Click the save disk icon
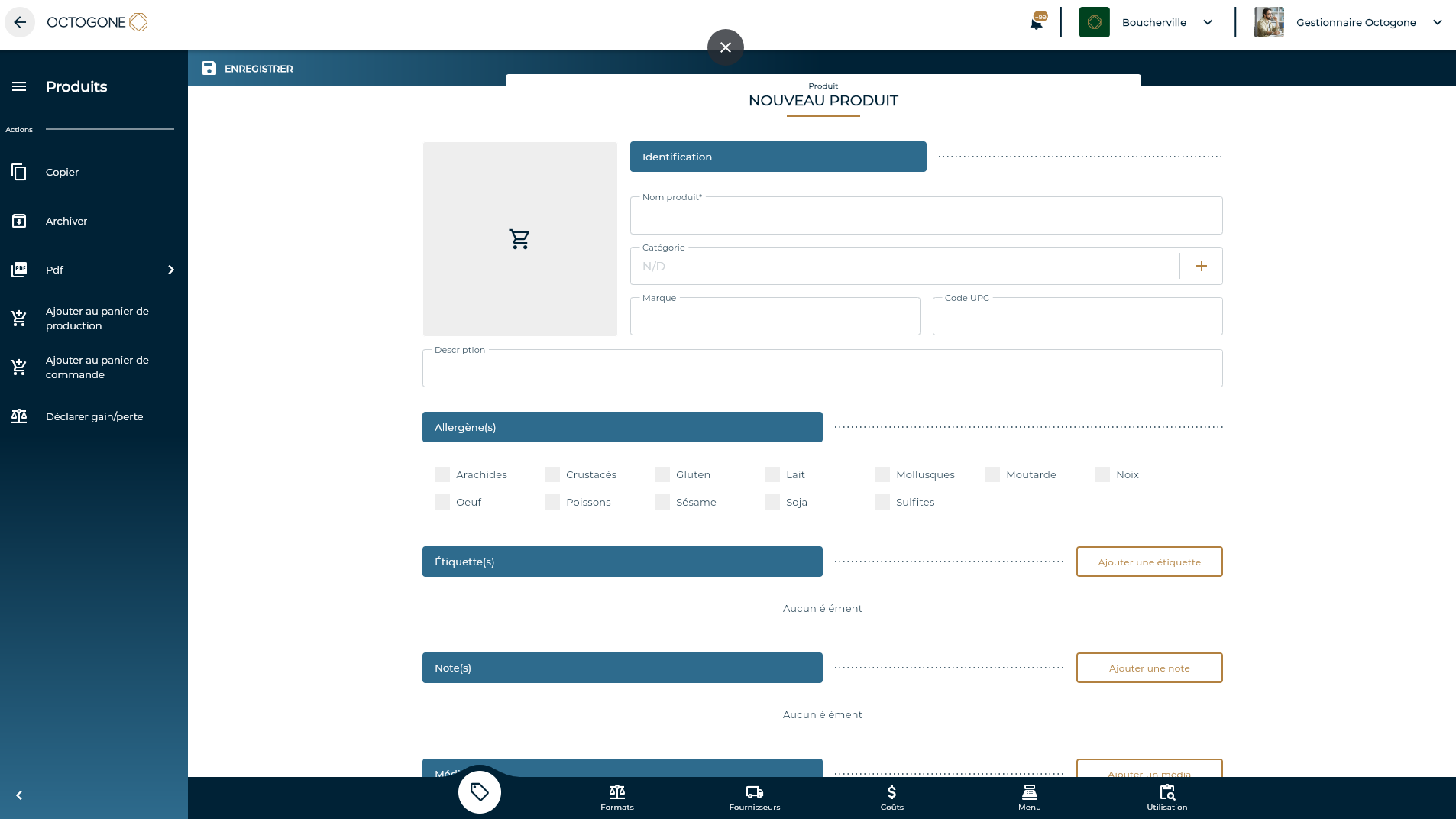Viewport: 1456px width, 819px height. point(209,68)
